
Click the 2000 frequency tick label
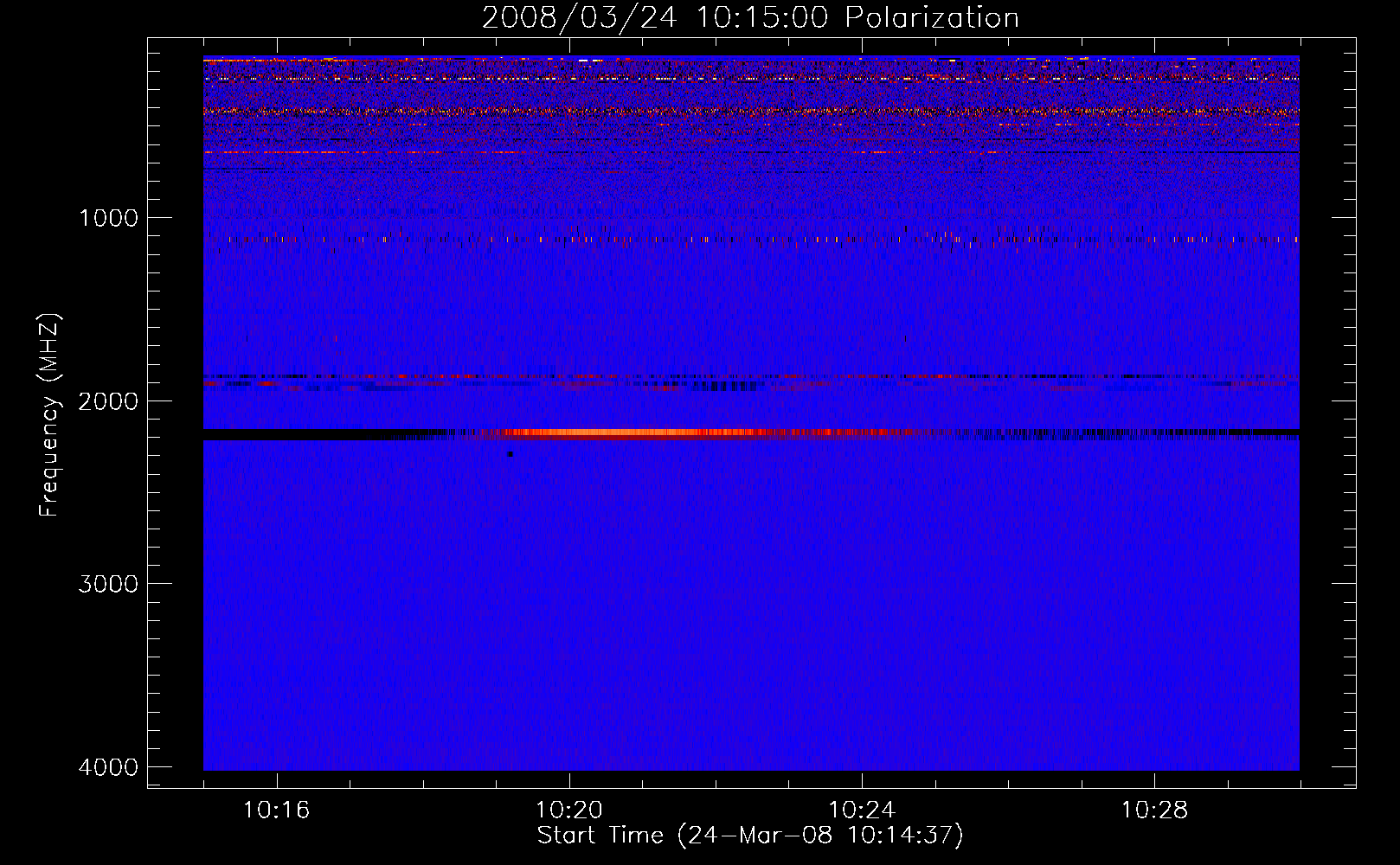[108, 401]
